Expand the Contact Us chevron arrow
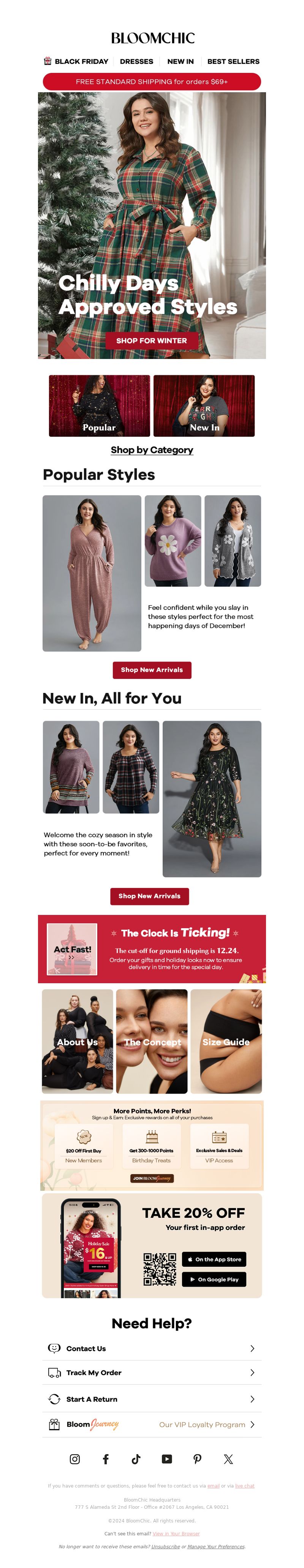 pyautogui.click(x=252, y=1348)
